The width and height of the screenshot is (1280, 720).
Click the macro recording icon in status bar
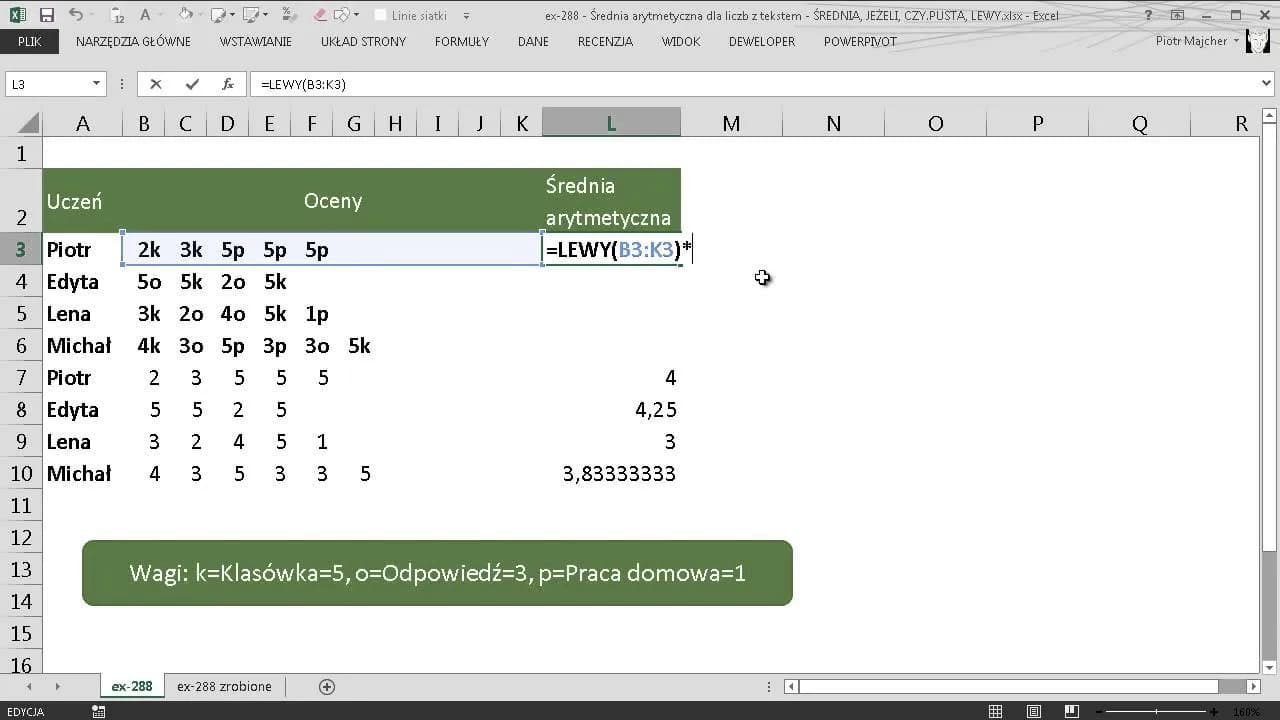pyautogui.click(x=98, y=712)
